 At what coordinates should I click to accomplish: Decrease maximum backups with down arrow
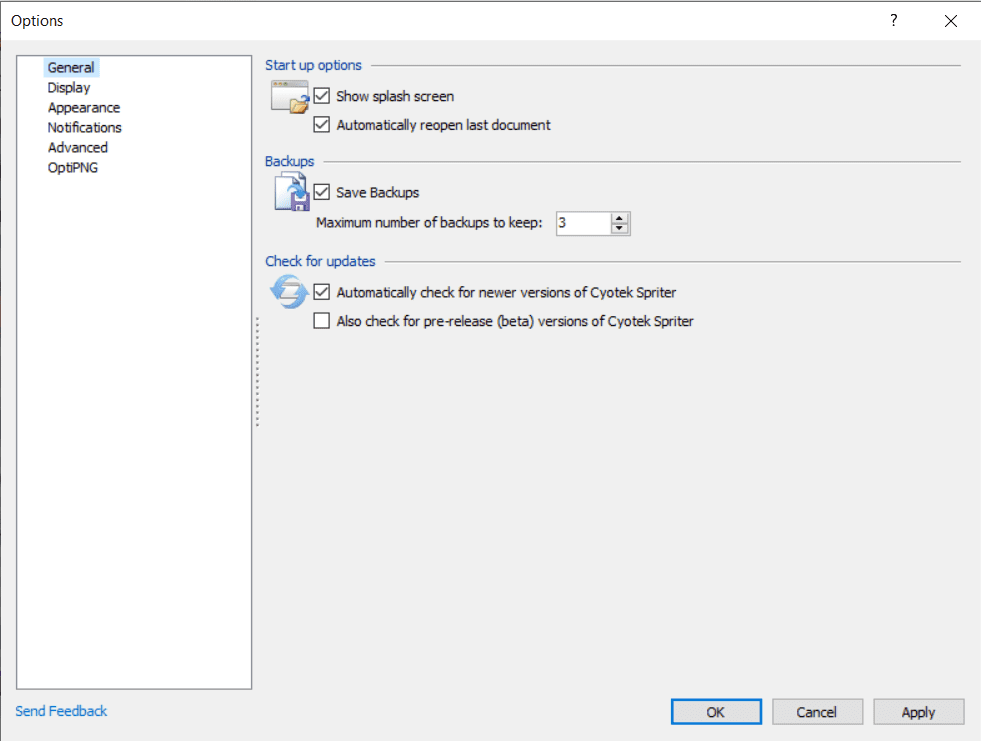tap(620, 229)
